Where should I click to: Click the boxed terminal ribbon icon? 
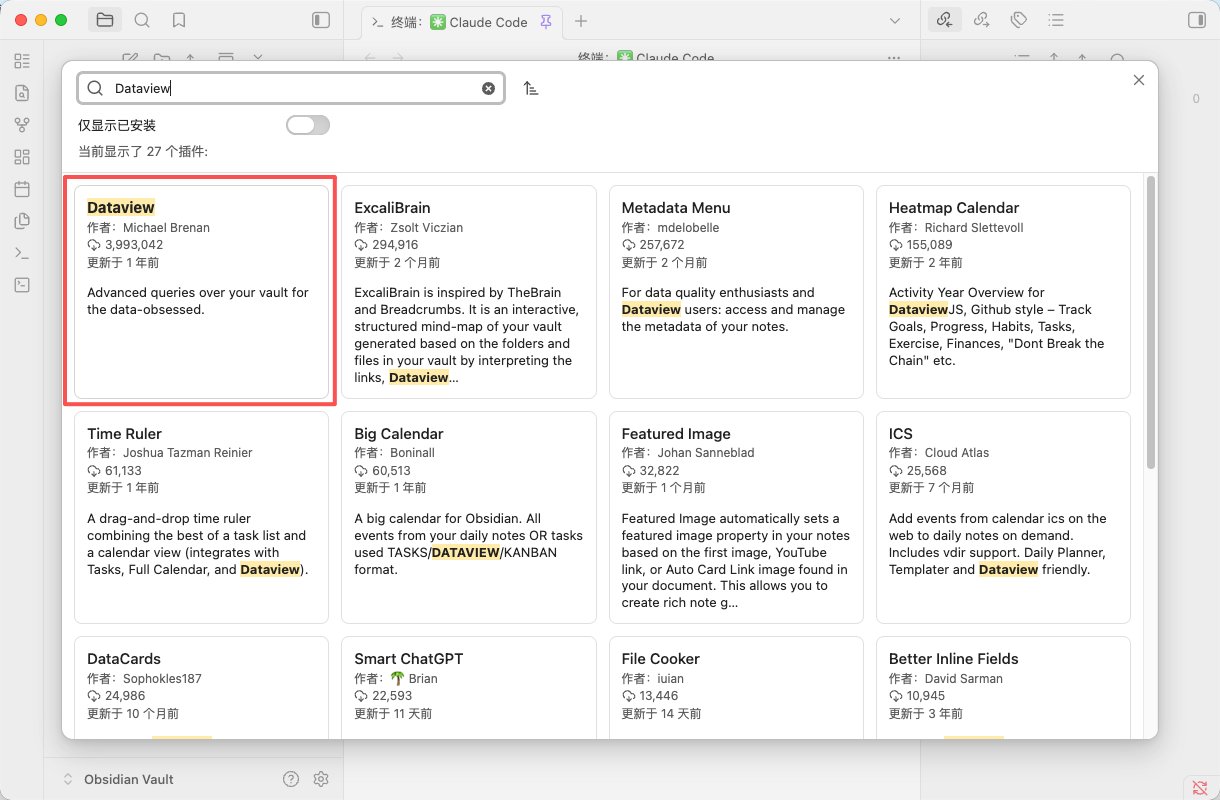click(22, 285)
